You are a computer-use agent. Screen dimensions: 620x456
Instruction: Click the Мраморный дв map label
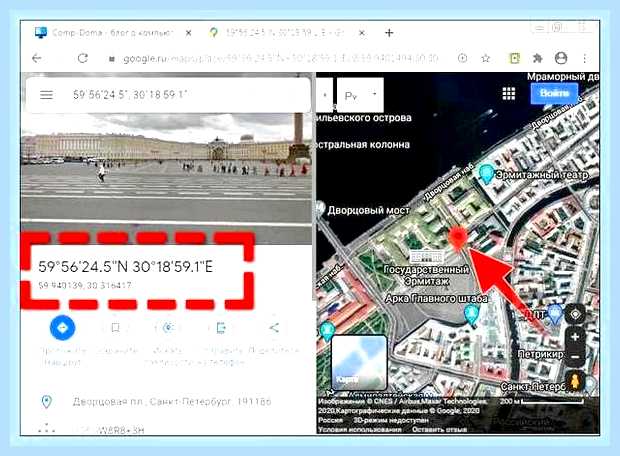[563, 77]
